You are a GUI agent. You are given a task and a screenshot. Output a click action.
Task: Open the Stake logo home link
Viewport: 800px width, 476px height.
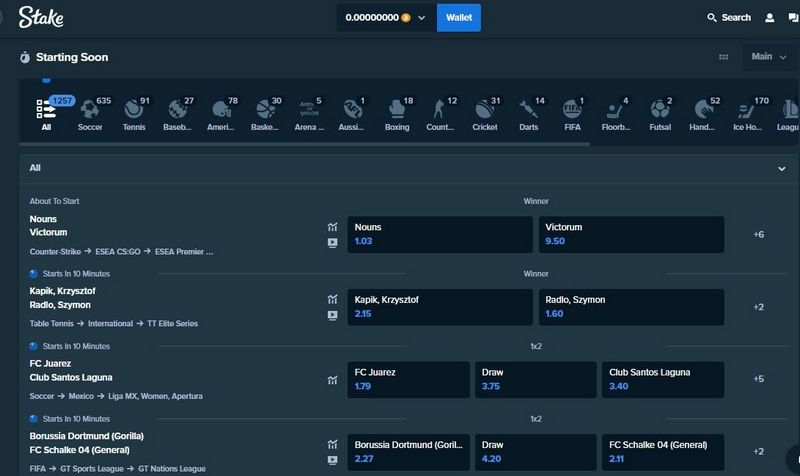pos(41,17)
